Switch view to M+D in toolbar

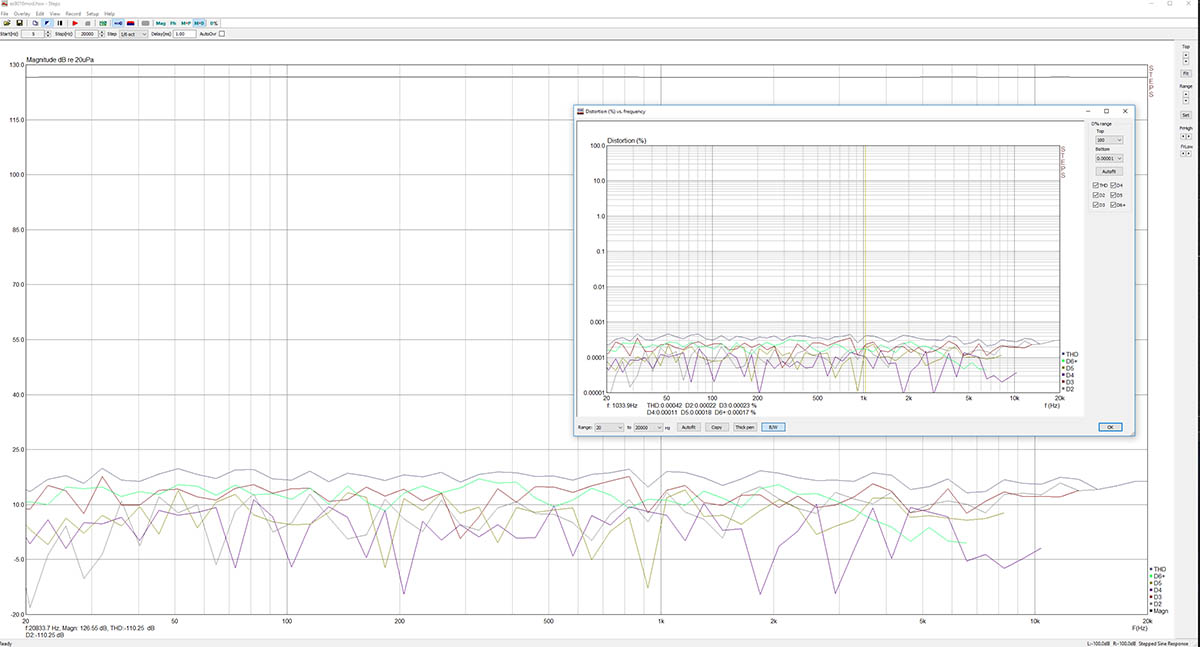199,23
